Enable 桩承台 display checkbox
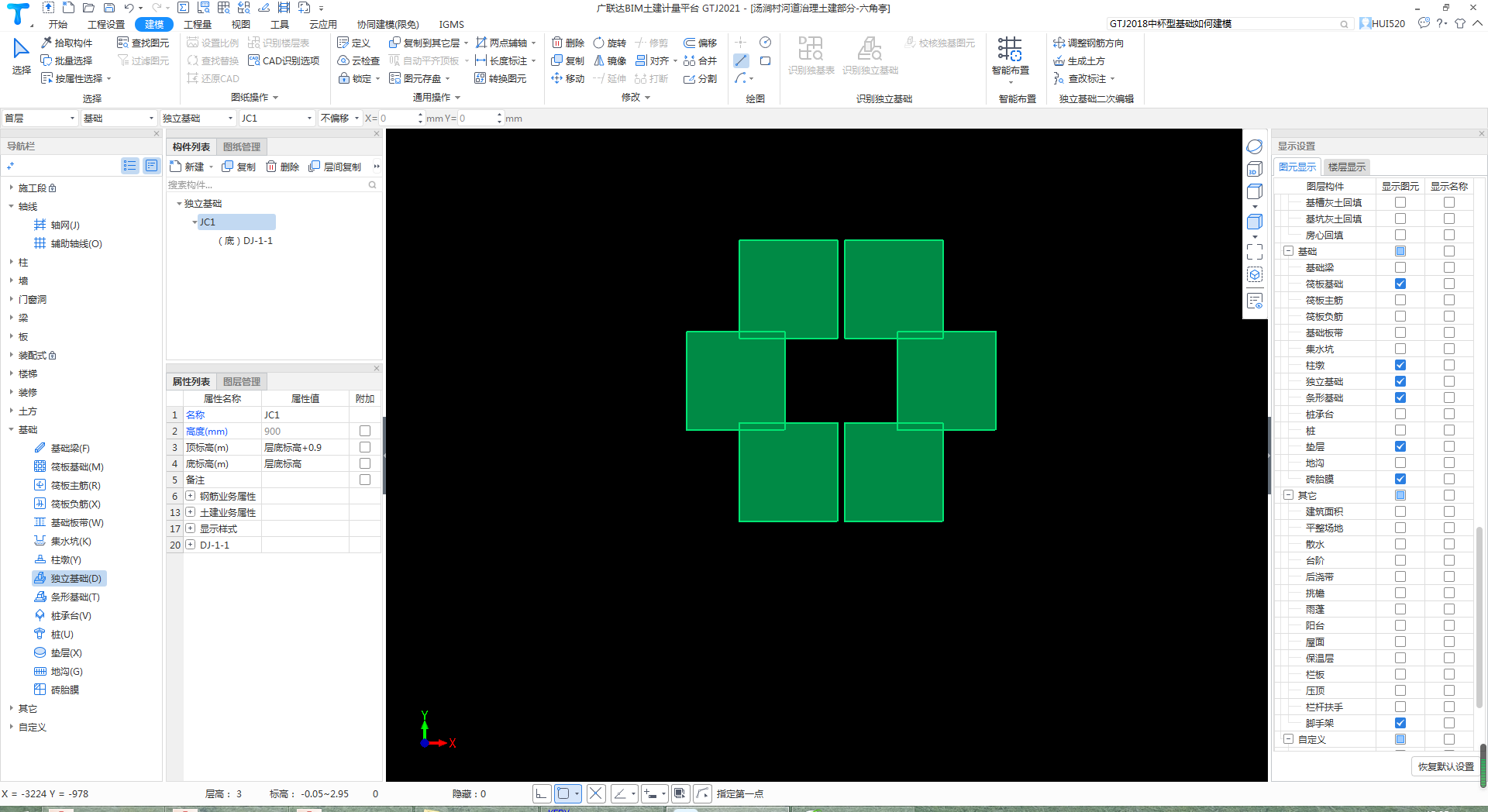Image resolution: width=1488 pixels, height=812 pixels. click(1400, 414)
